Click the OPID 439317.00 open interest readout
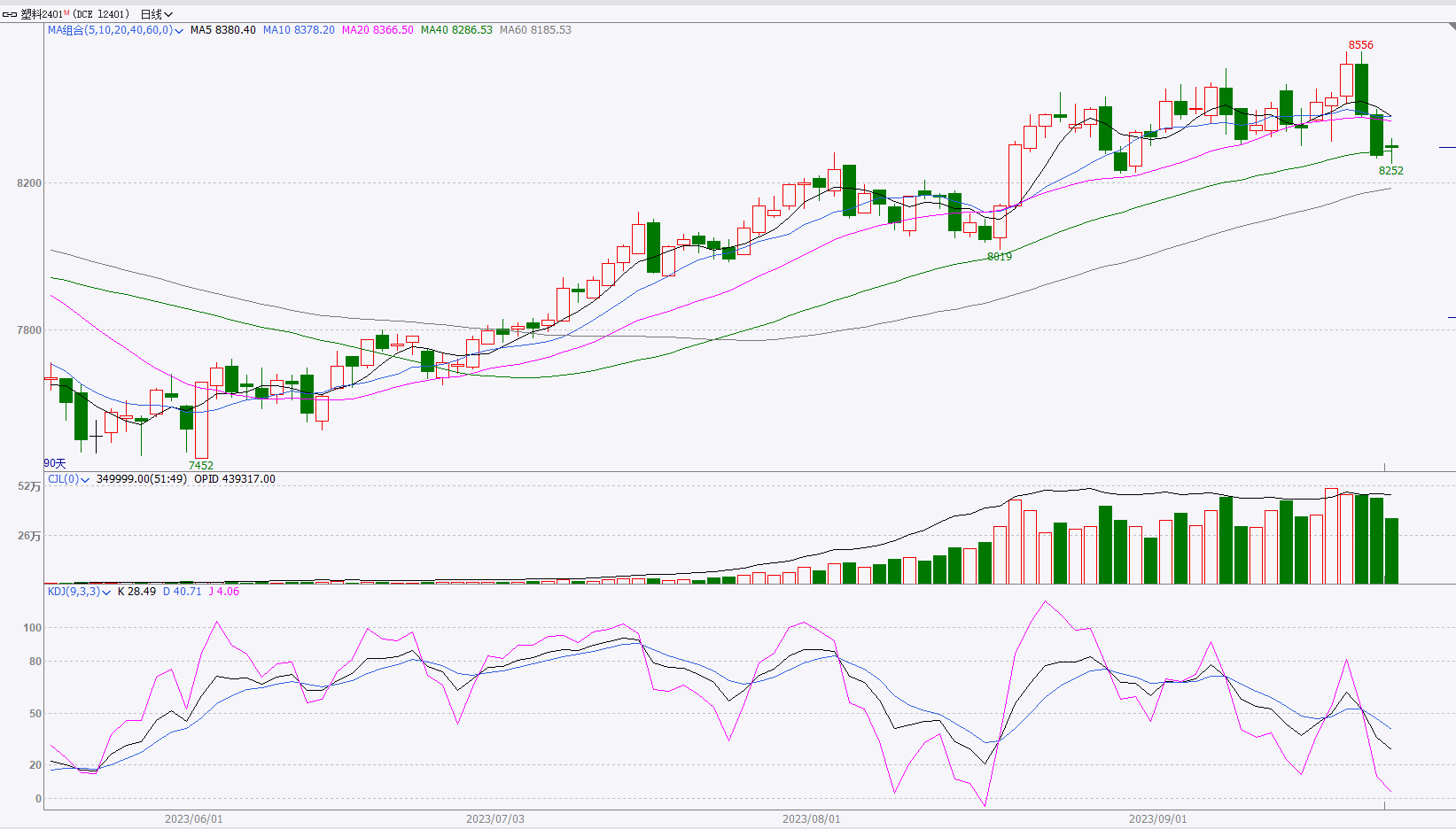 point(235,479)
